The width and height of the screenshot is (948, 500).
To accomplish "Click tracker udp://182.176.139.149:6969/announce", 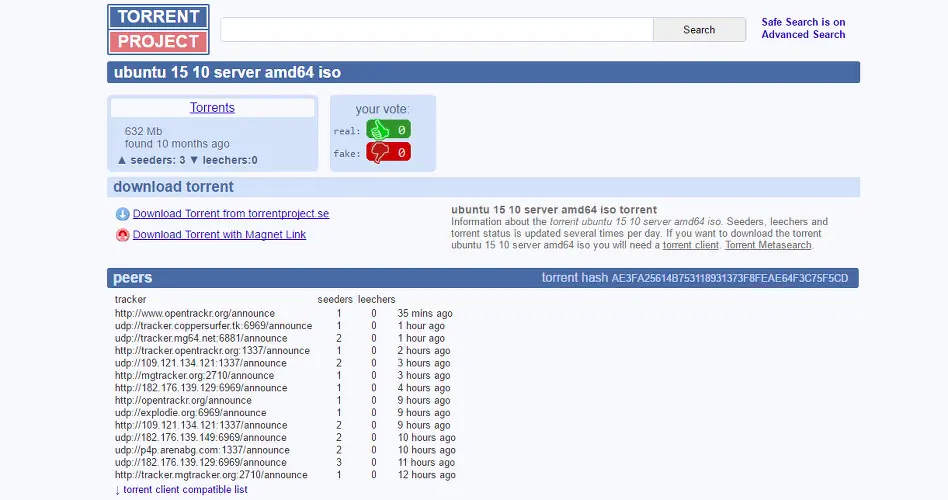I will 201,437.
